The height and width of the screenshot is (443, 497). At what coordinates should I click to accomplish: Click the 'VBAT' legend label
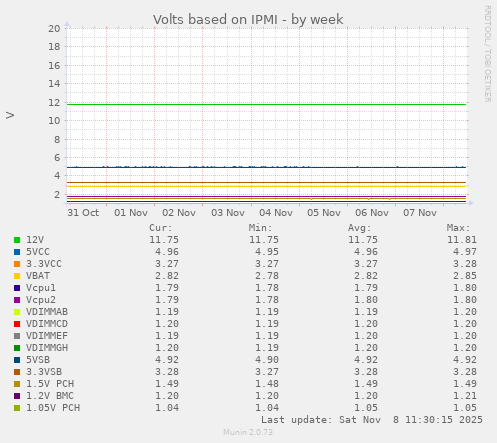click(x=38, y=276)
